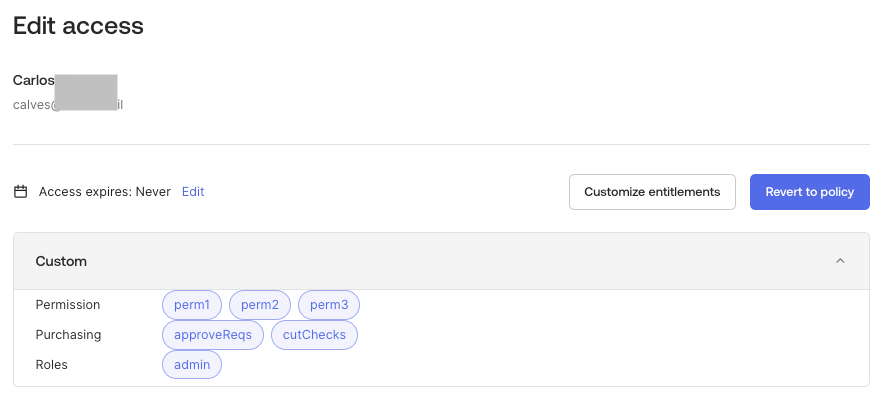The height and width of the screenshot is (399, 884).
Task: Click the Revert to policy button
Action: pyautogui.click(x=810, y=192)
